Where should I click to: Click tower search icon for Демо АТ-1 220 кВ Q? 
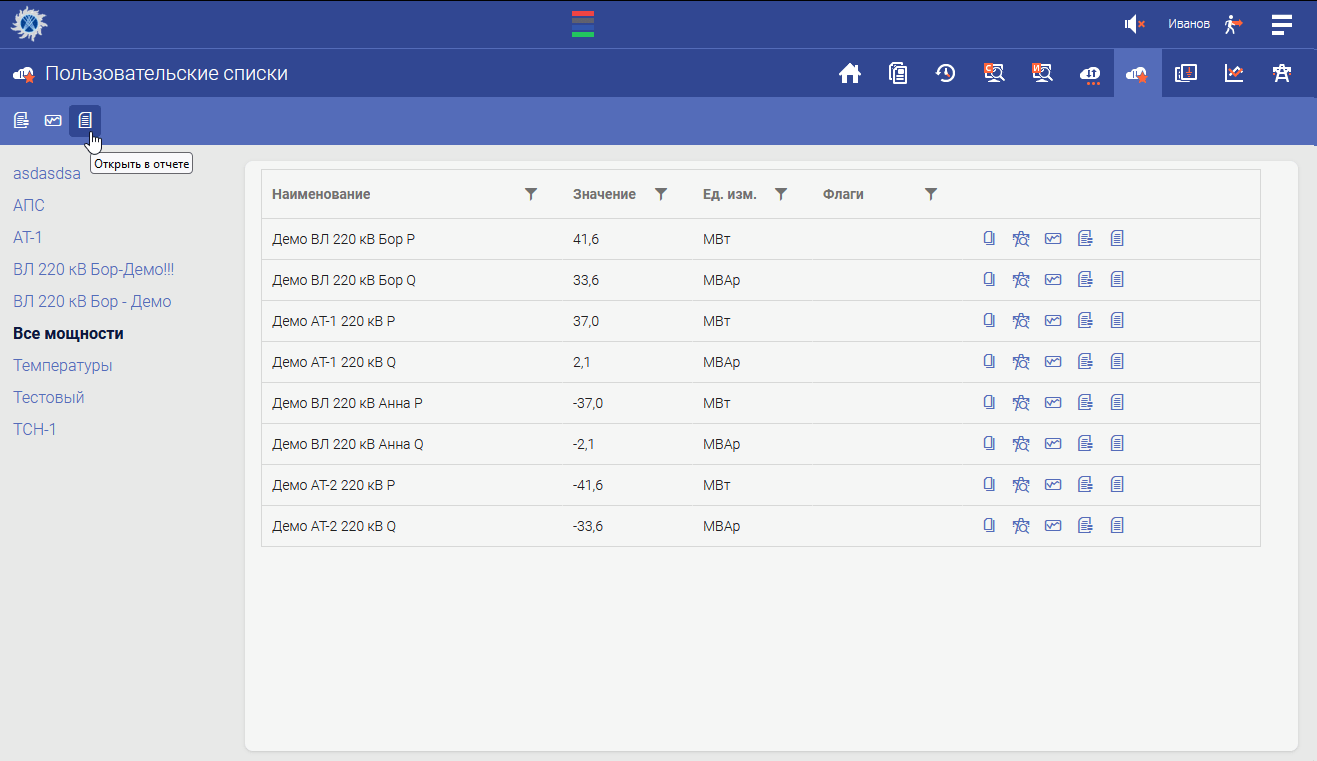[x=1021, y=362]
